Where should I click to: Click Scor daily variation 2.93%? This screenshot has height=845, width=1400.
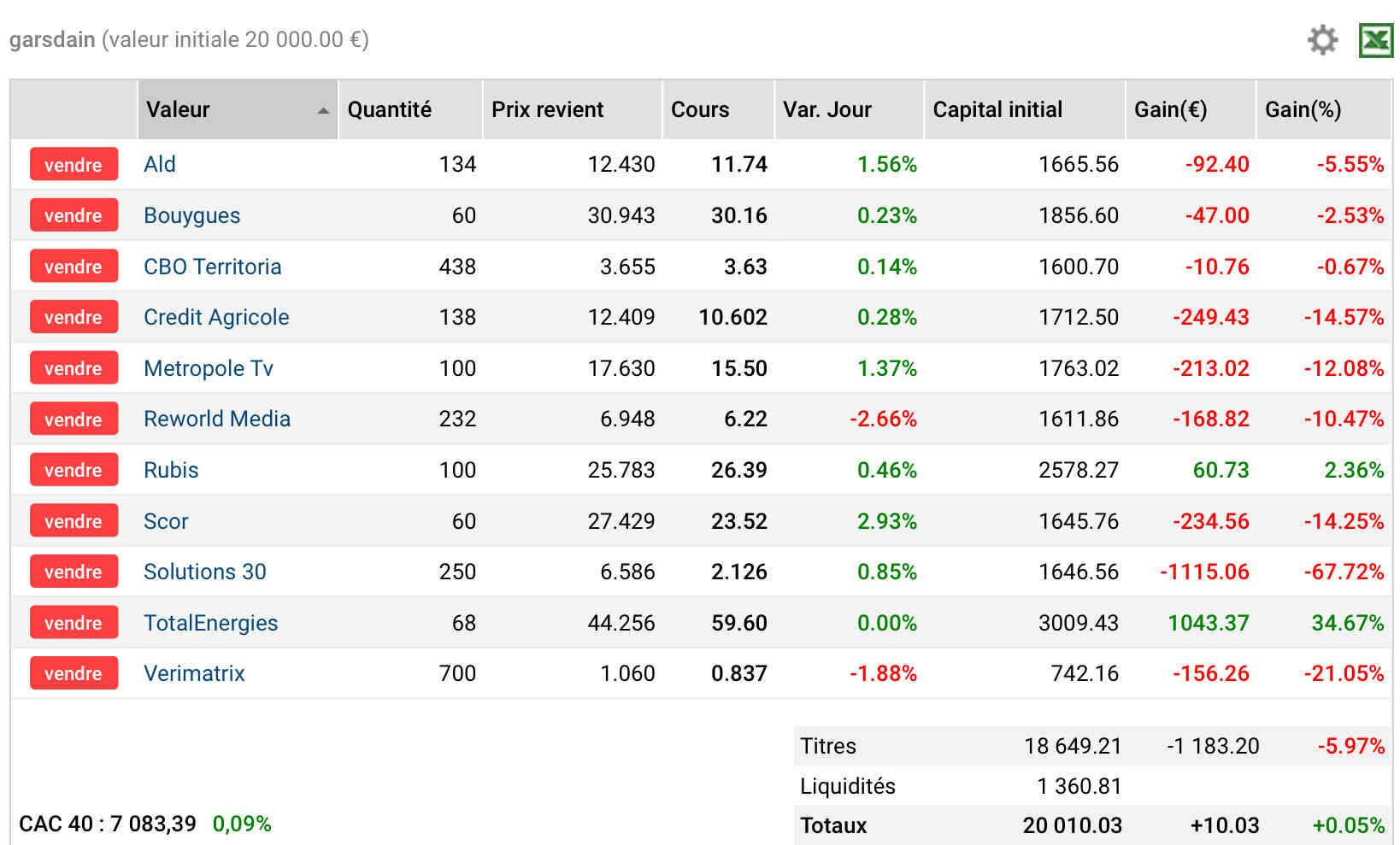tap(887, 521)
